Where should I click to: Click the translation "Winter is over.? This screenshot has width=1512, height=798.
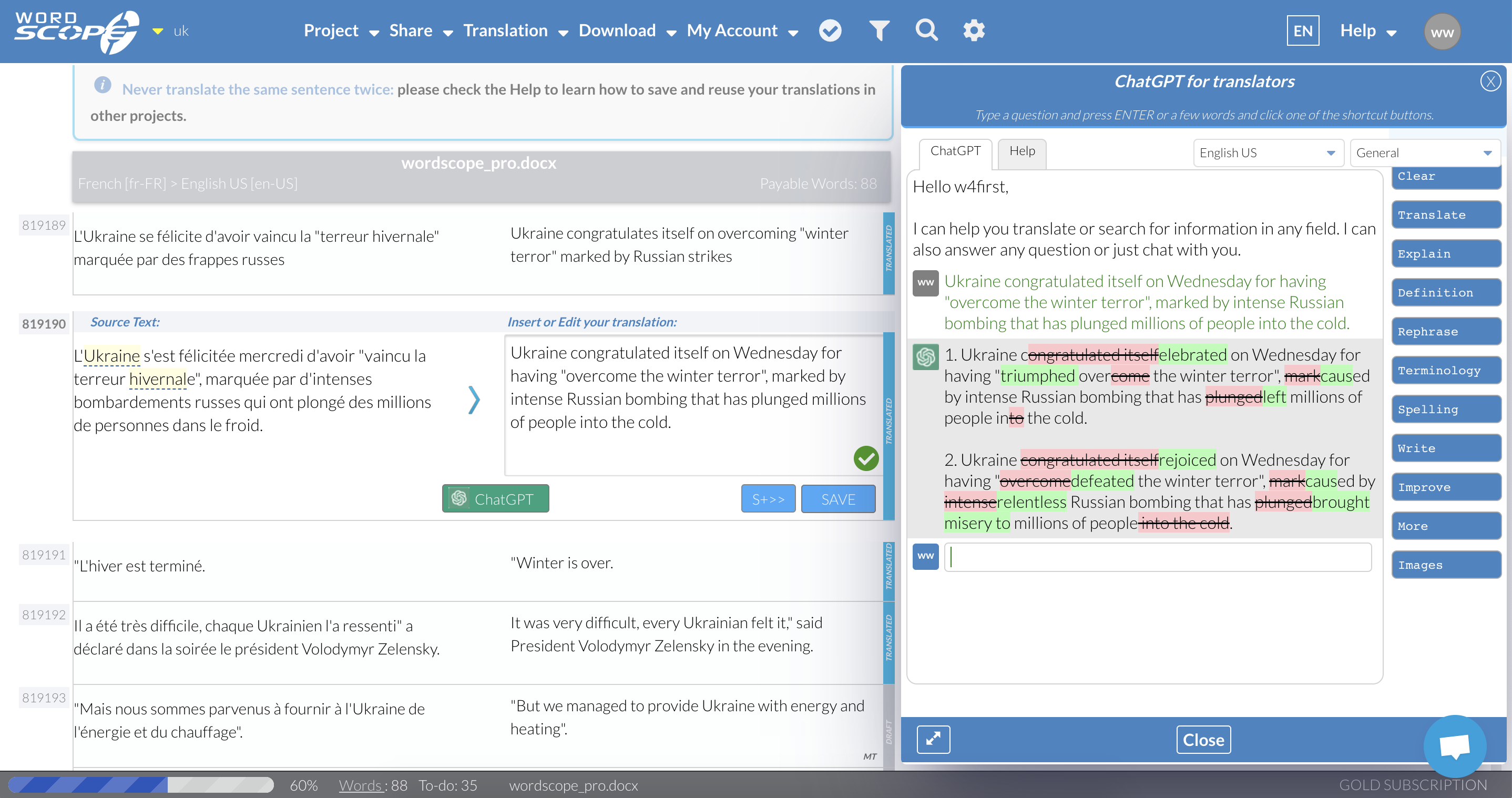click(561, 562)
